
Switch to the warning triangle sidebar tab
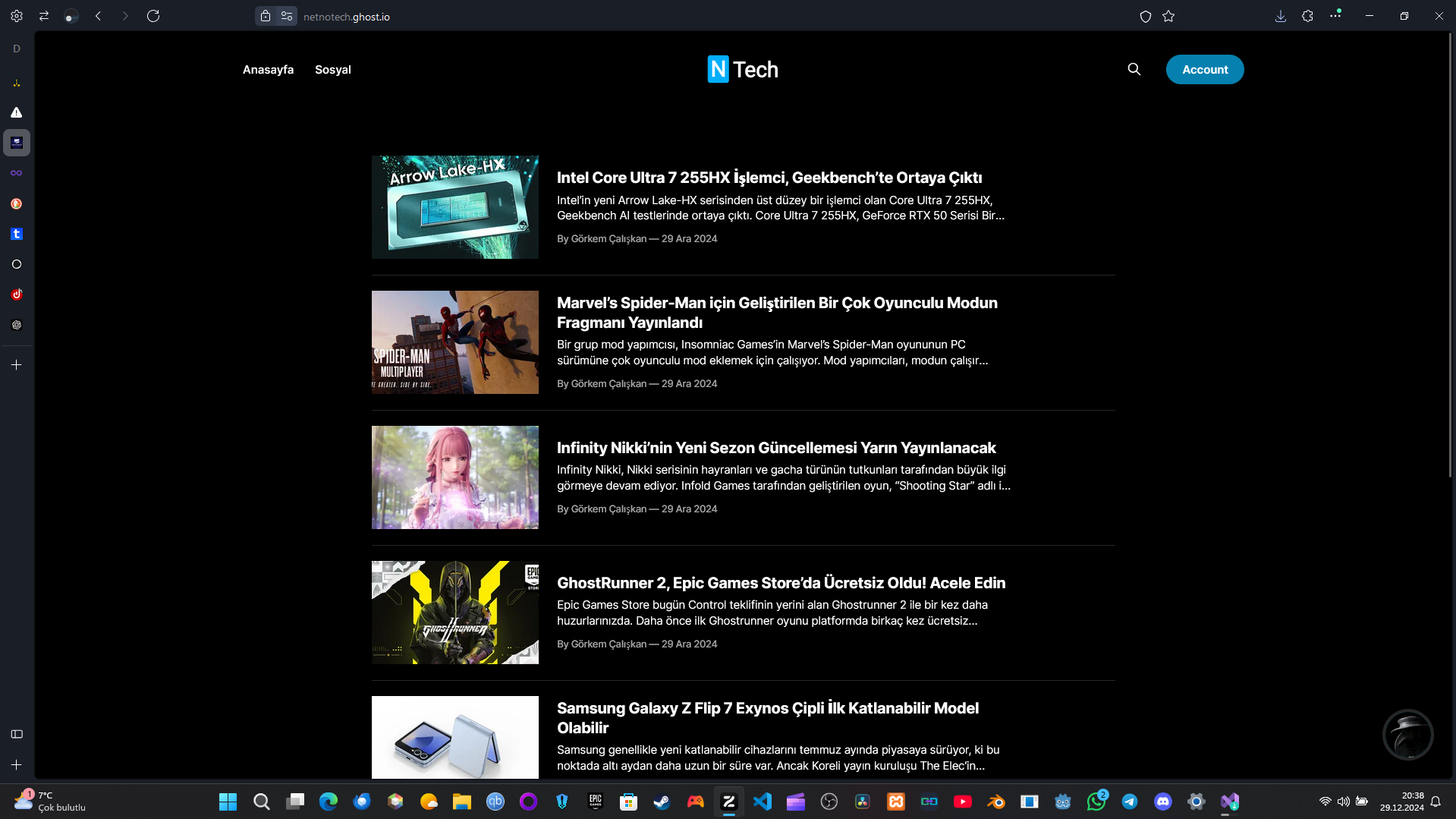point(17,112)
